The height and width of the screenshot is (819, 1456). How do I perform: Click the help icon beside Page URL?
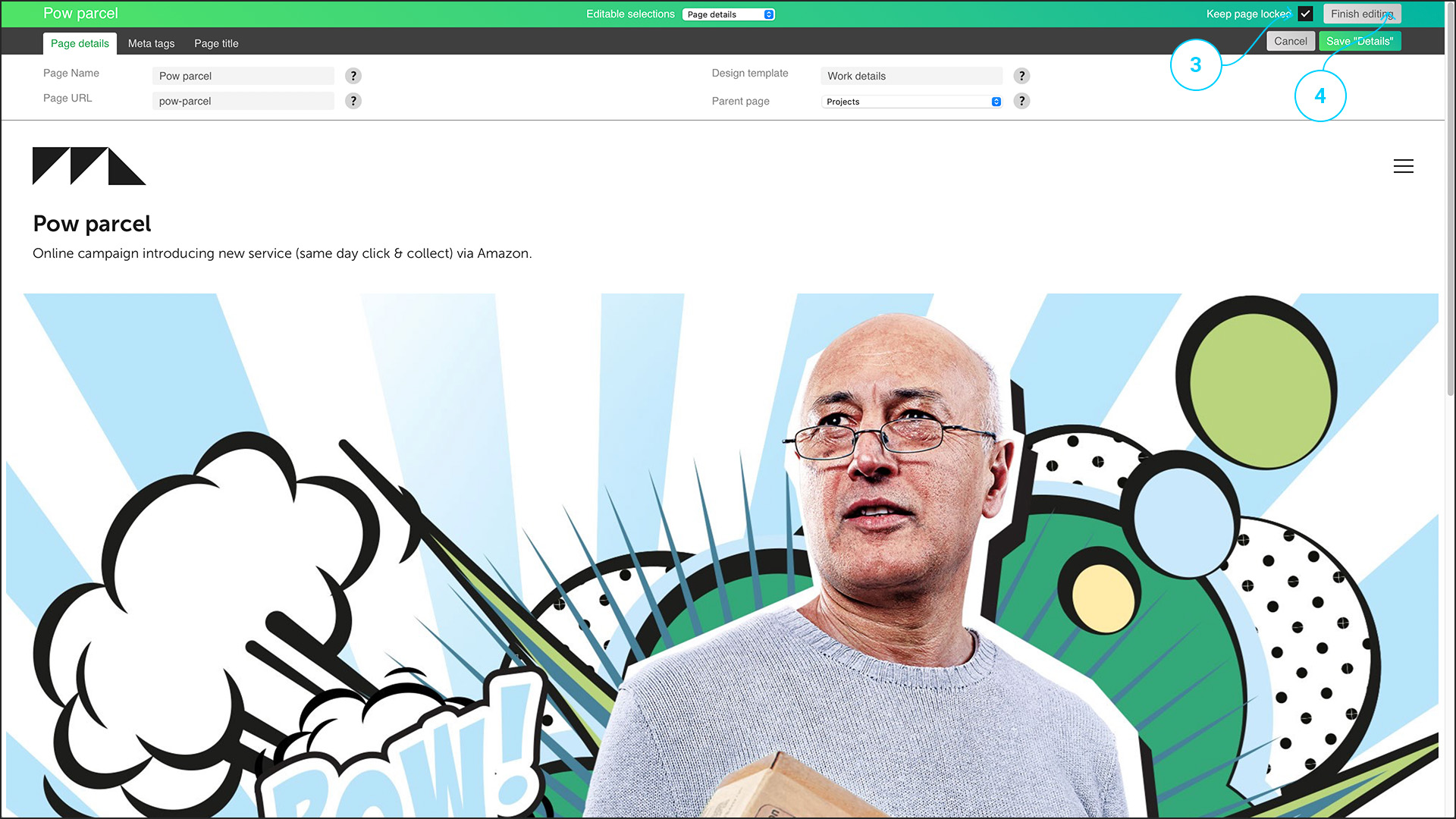(353, 101)
